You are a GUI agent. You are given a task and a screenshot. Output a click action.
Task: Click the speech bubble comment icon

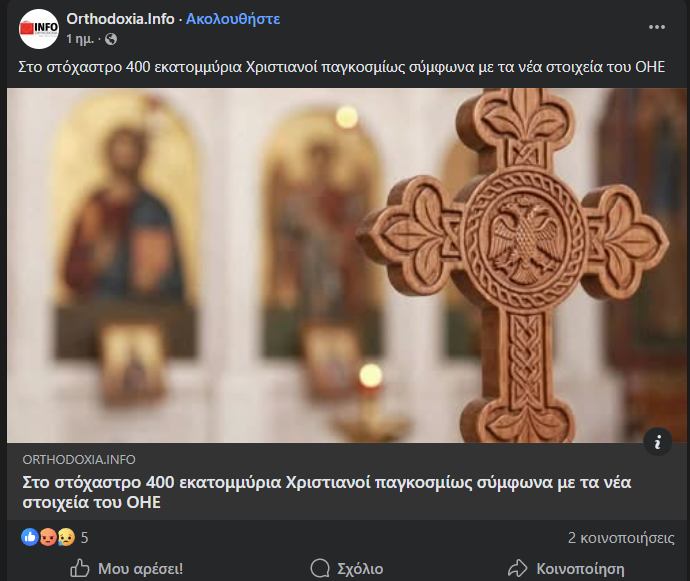(320, 568)
